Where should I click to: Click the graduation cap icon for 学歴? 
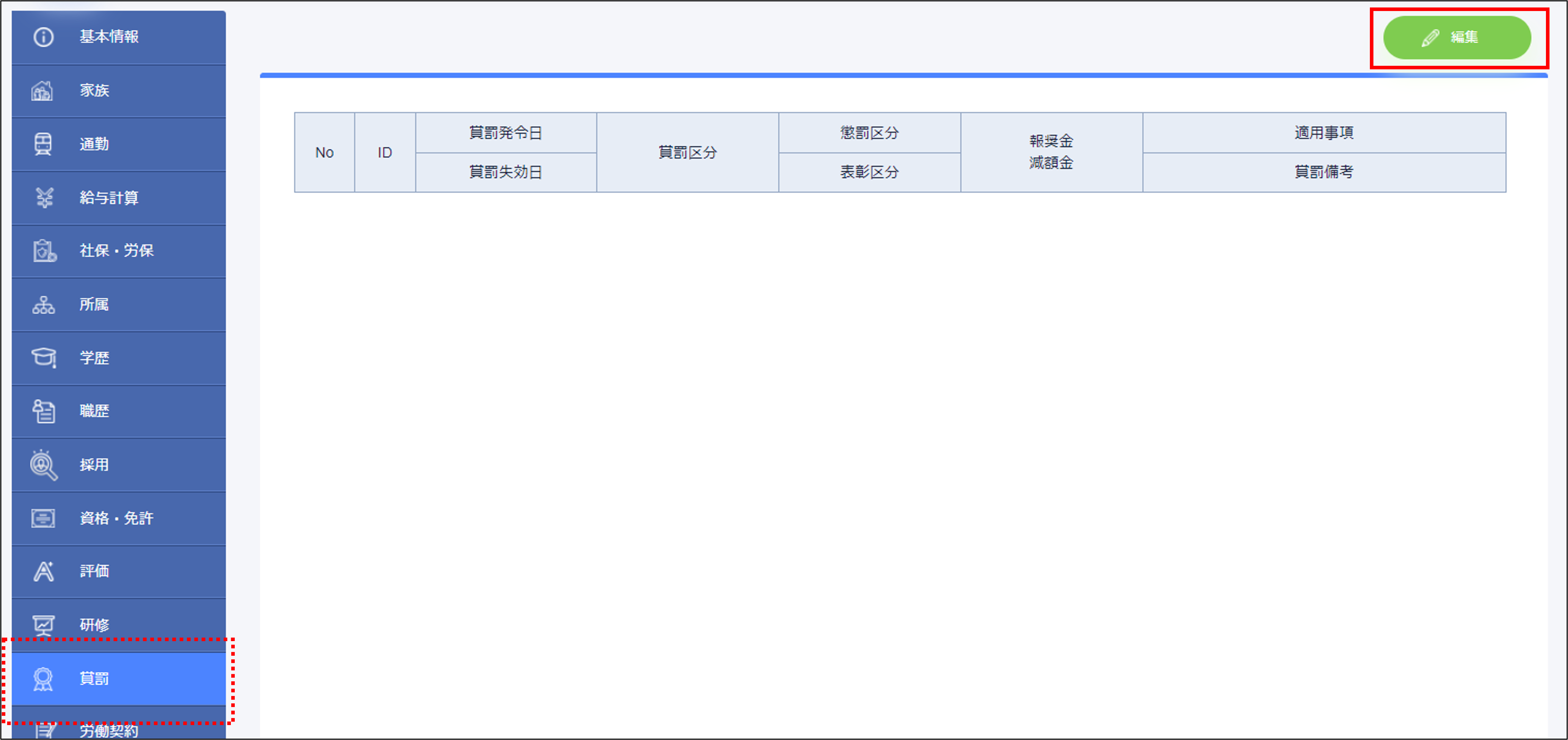click(44, 358)
